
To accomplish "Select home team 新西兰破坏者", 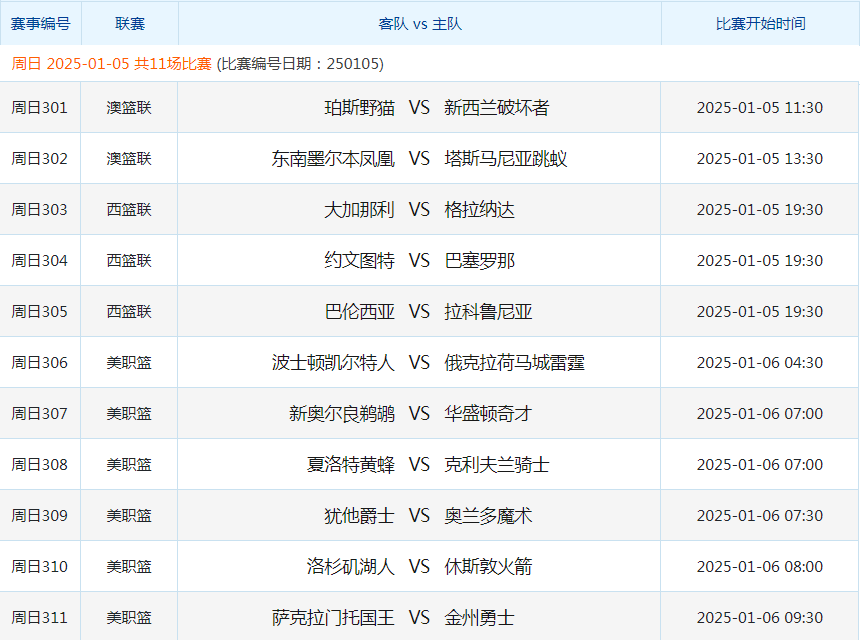I will pyautogui.click(x=497, y=107).
